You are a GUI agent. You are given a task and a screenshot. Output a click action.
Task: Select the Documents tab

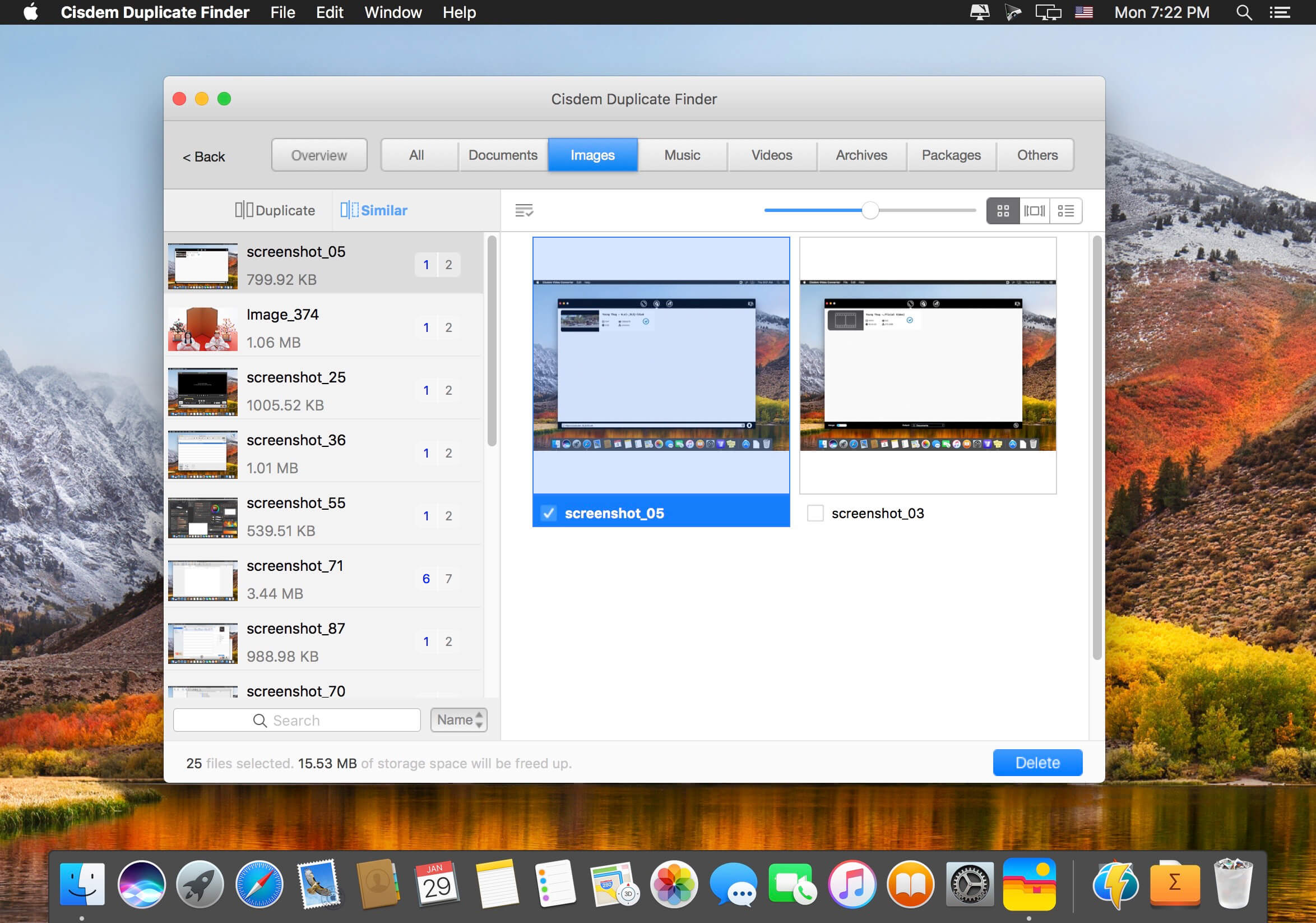pos(503,155)
